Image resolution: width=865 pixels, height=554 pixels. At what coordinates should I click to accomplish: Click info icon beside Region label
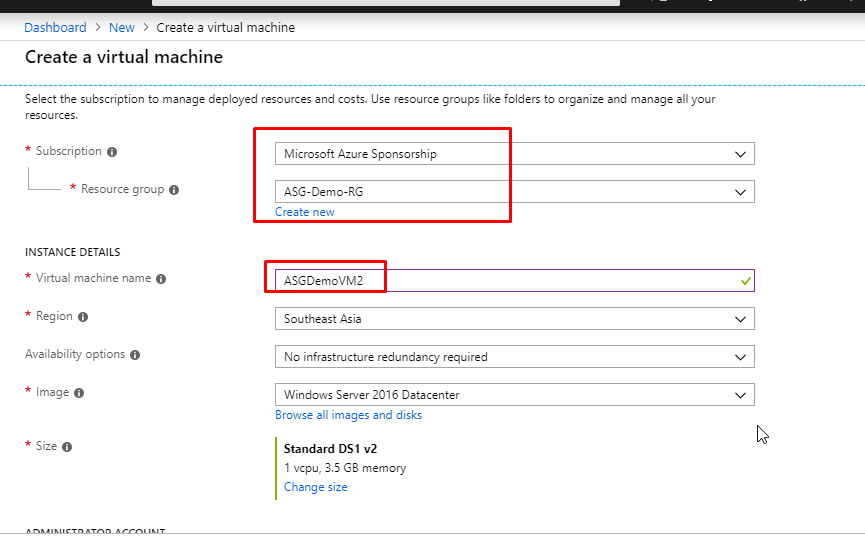click(x=83, y=317)
